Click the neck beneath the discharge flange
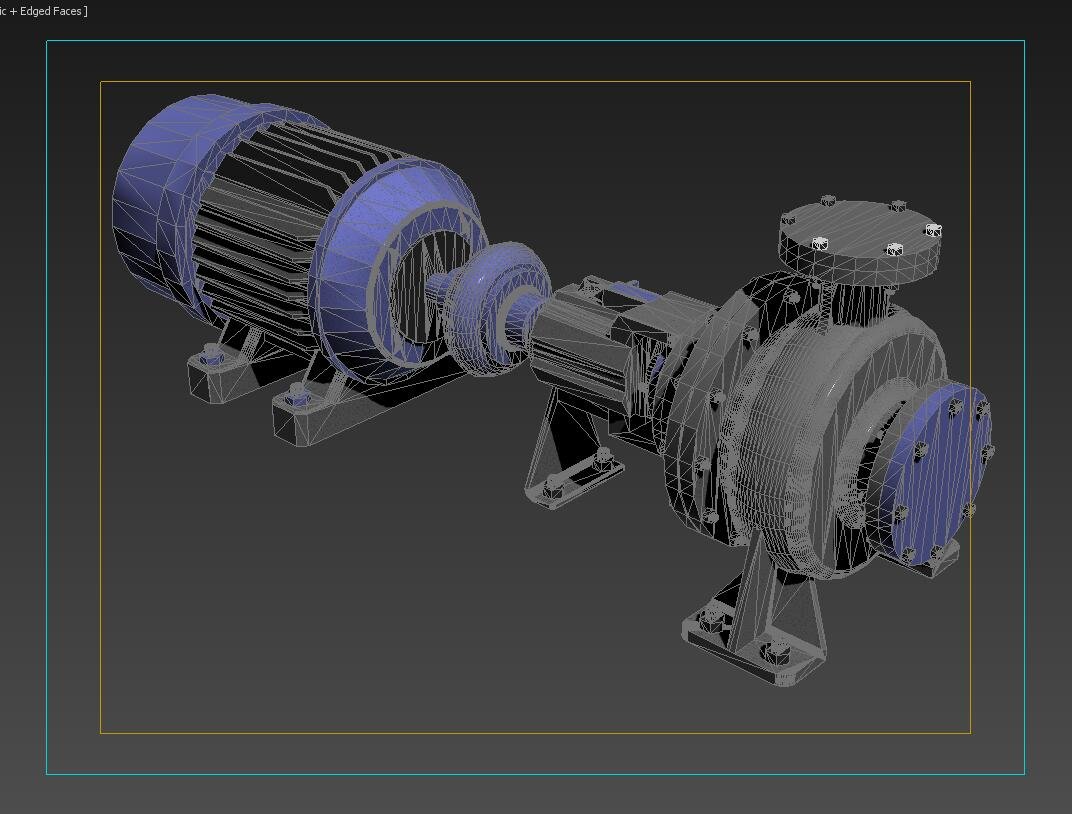1072x814 pixels. [x=858, y=300]
